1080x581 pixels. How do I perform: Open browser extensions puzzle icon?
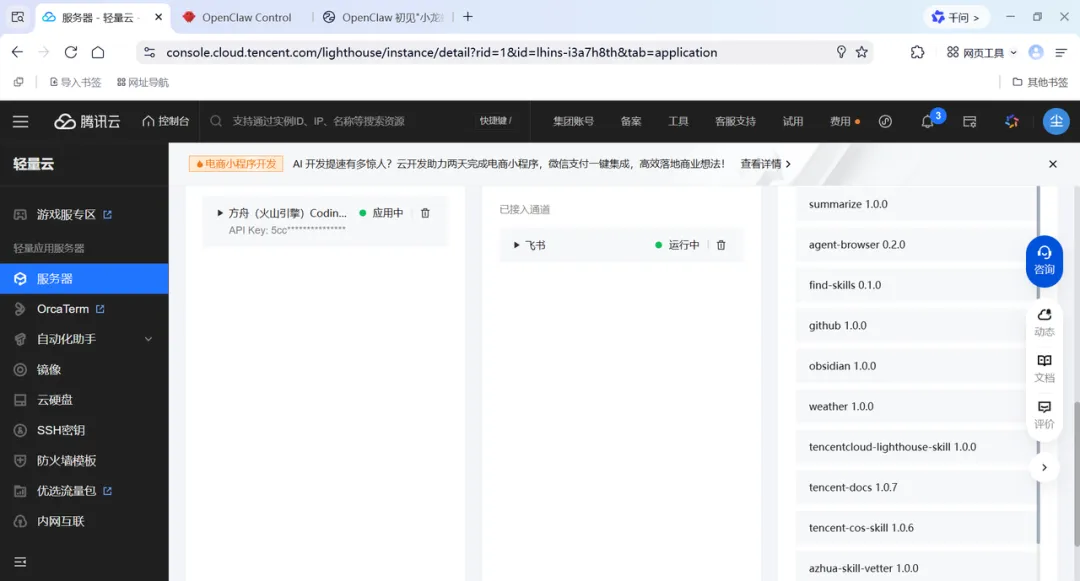pyautogui.click(x=917, y=52)
